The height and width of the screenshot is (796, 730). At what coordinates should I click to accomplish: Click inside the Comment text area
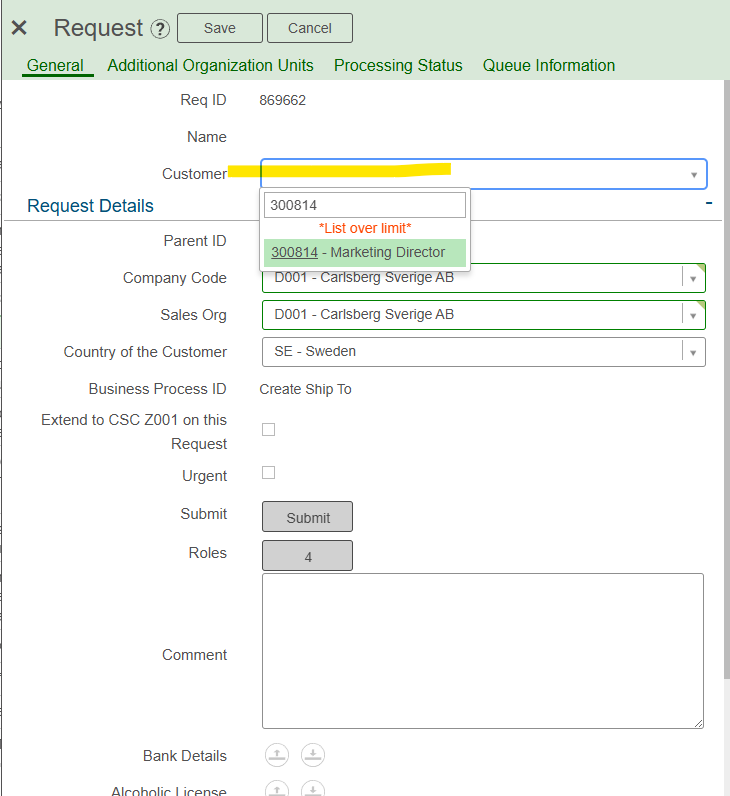482,650
